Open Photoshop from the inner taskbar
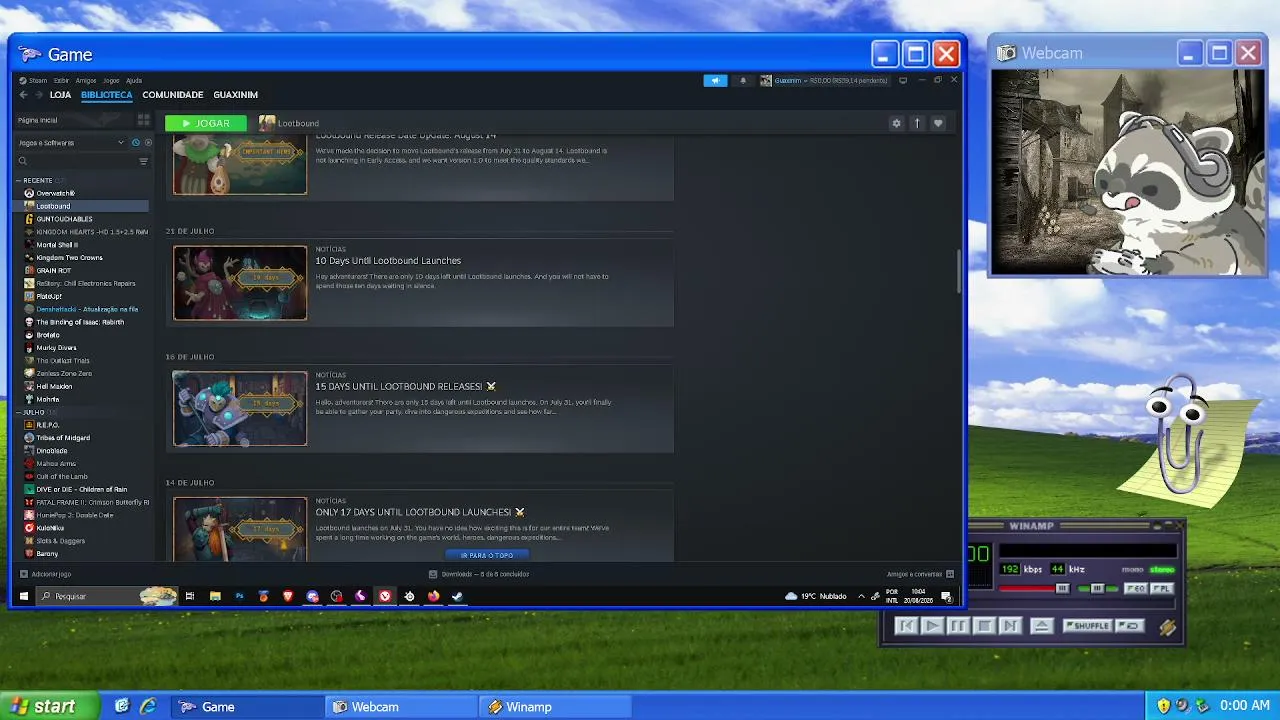This screenshot has width=1280, height=720. coord(239,596)
